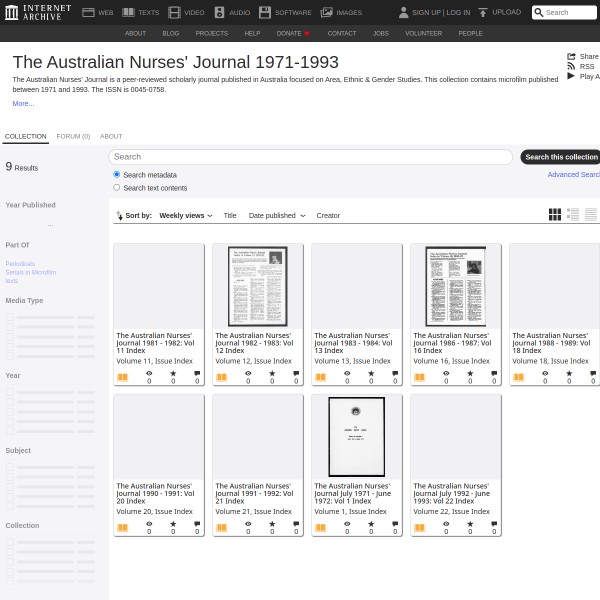Open the Donate menu in navigation
The width and height of the screenshot is (600, 600).
(292, 33)
